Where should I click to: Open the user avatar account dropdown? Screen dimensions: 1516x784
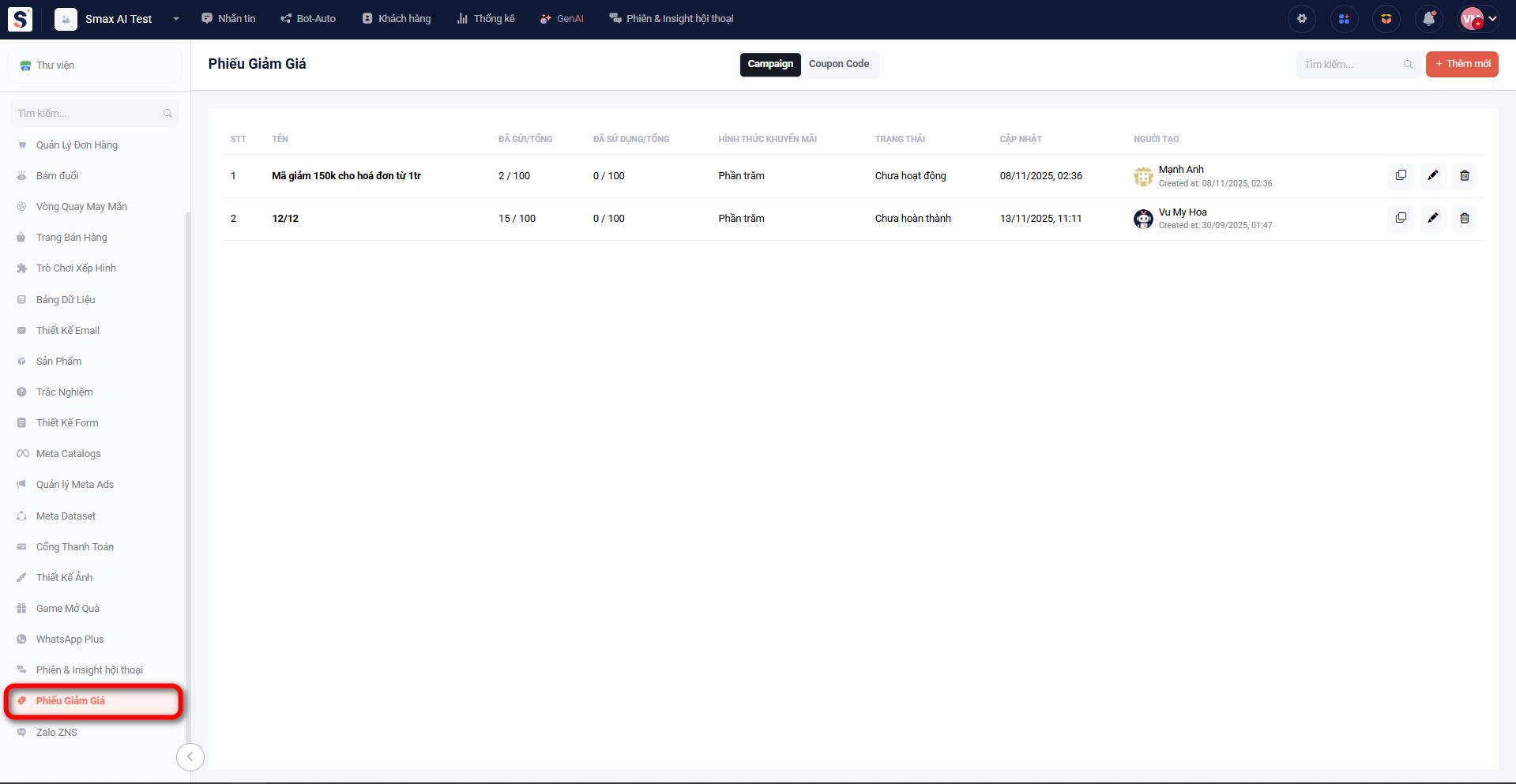[1478, 19]
